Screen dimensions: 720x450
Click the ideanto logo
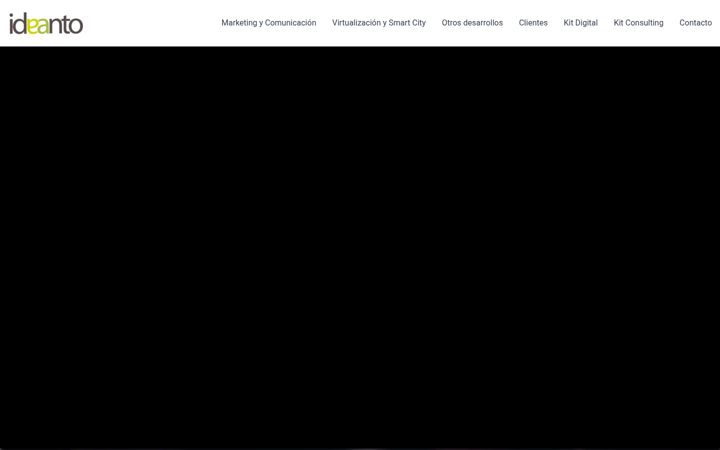(46, 24)
